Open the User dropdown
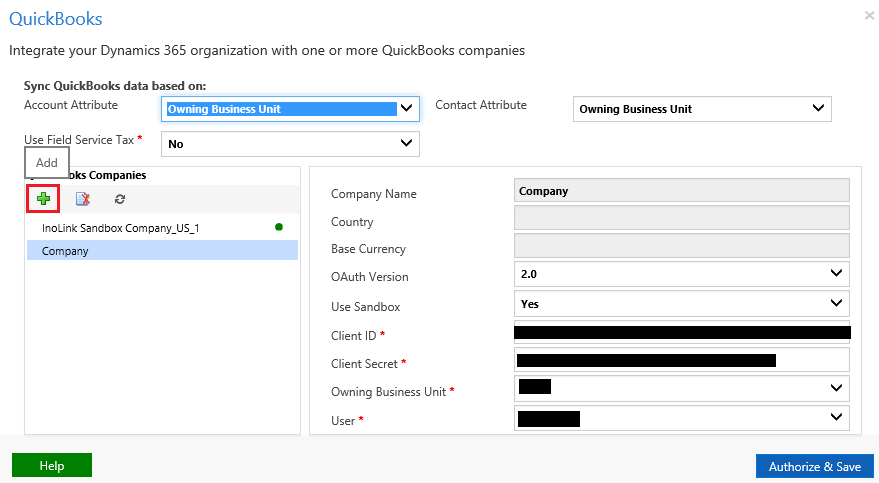 tap(682, 418)
